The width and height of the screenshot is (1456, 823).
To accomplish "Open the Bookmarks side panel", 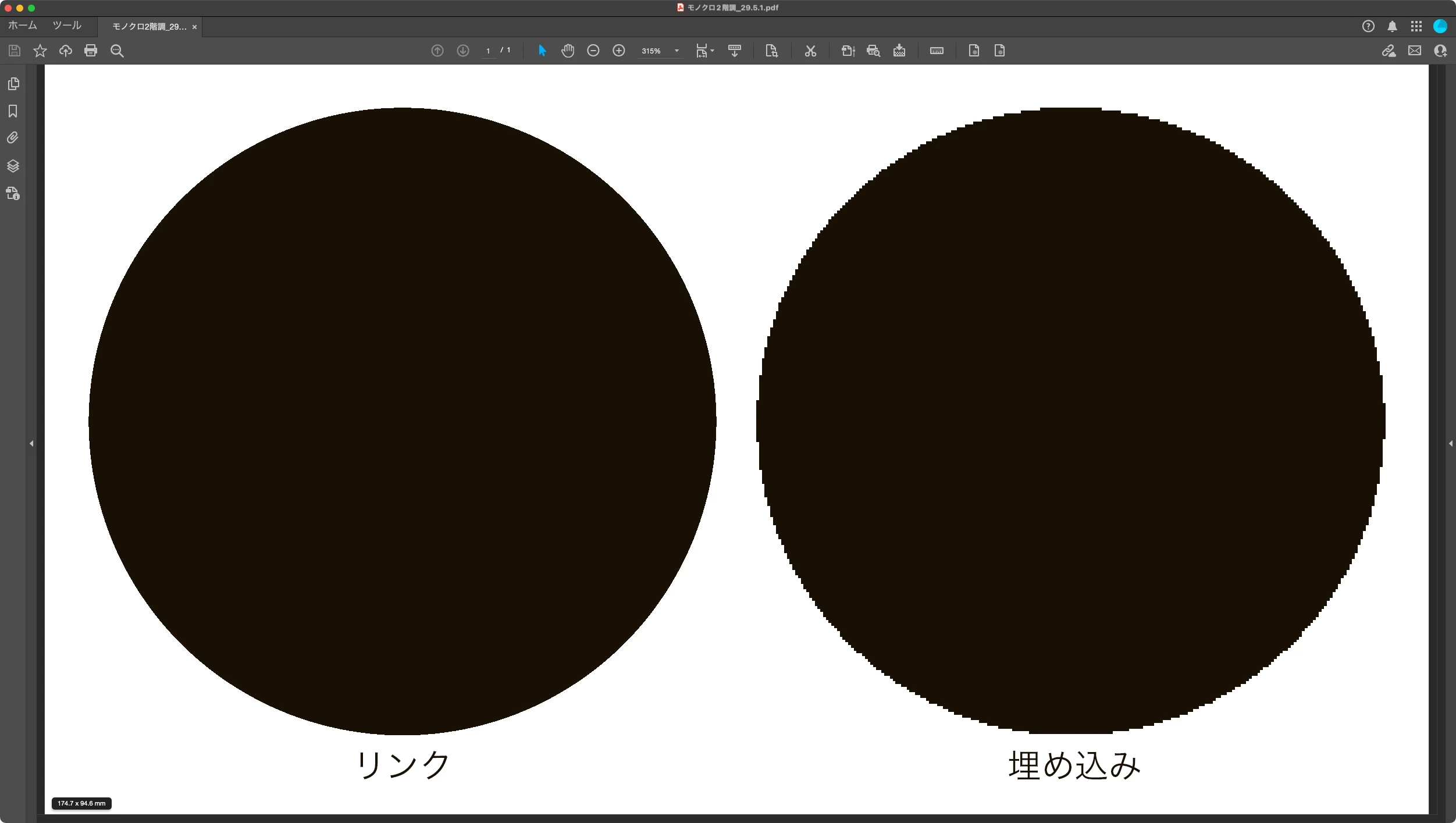I will pos(13,111).
